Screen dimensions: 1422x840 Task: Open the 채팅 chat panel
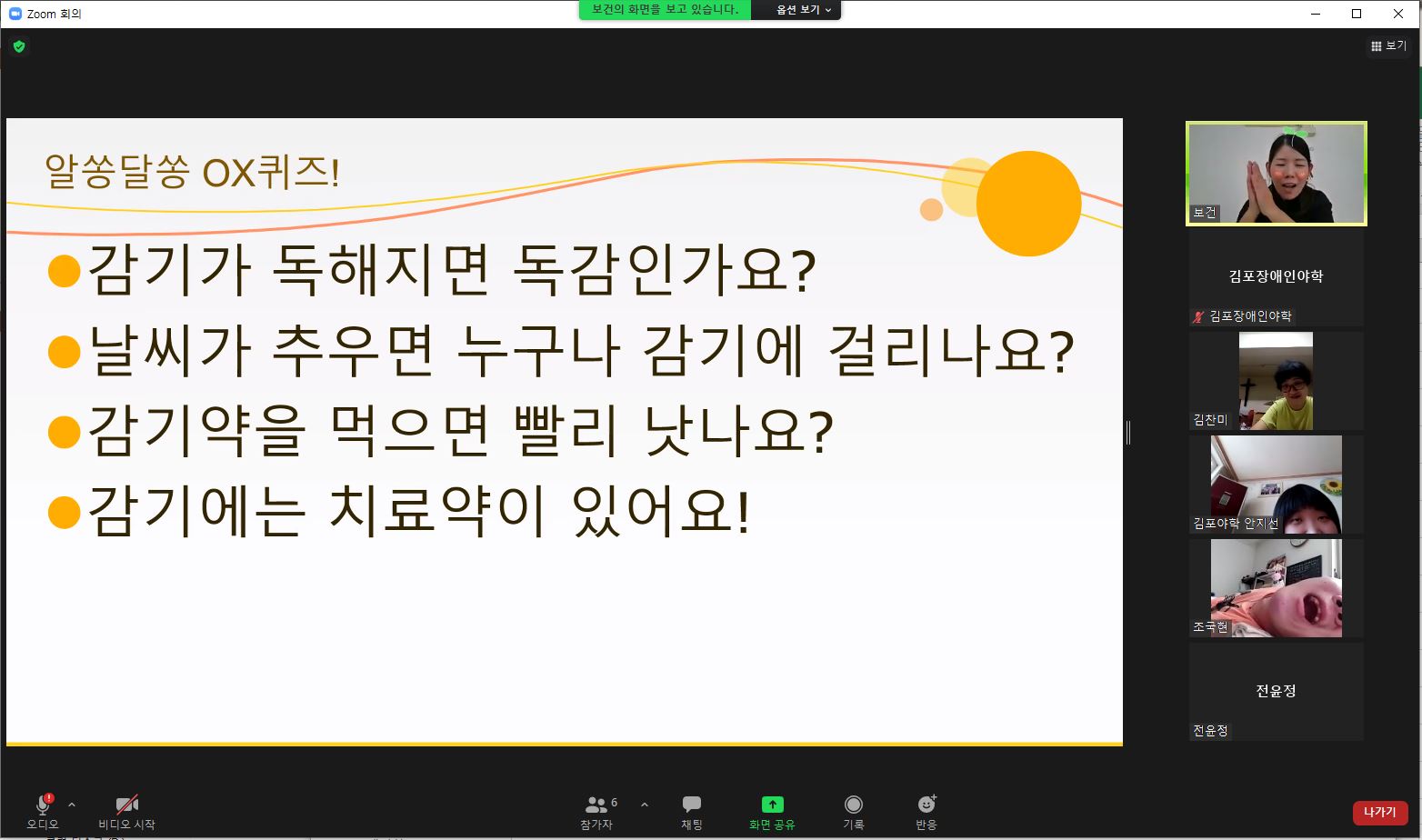click(x=692, y=812)
